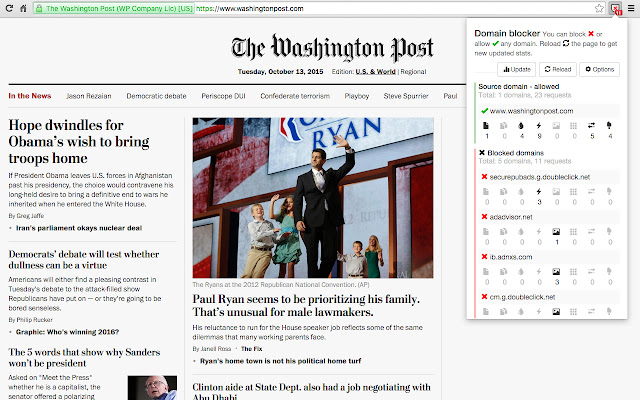Open the Democratic debate topic

pyautogui.click(x=156, y=96)
